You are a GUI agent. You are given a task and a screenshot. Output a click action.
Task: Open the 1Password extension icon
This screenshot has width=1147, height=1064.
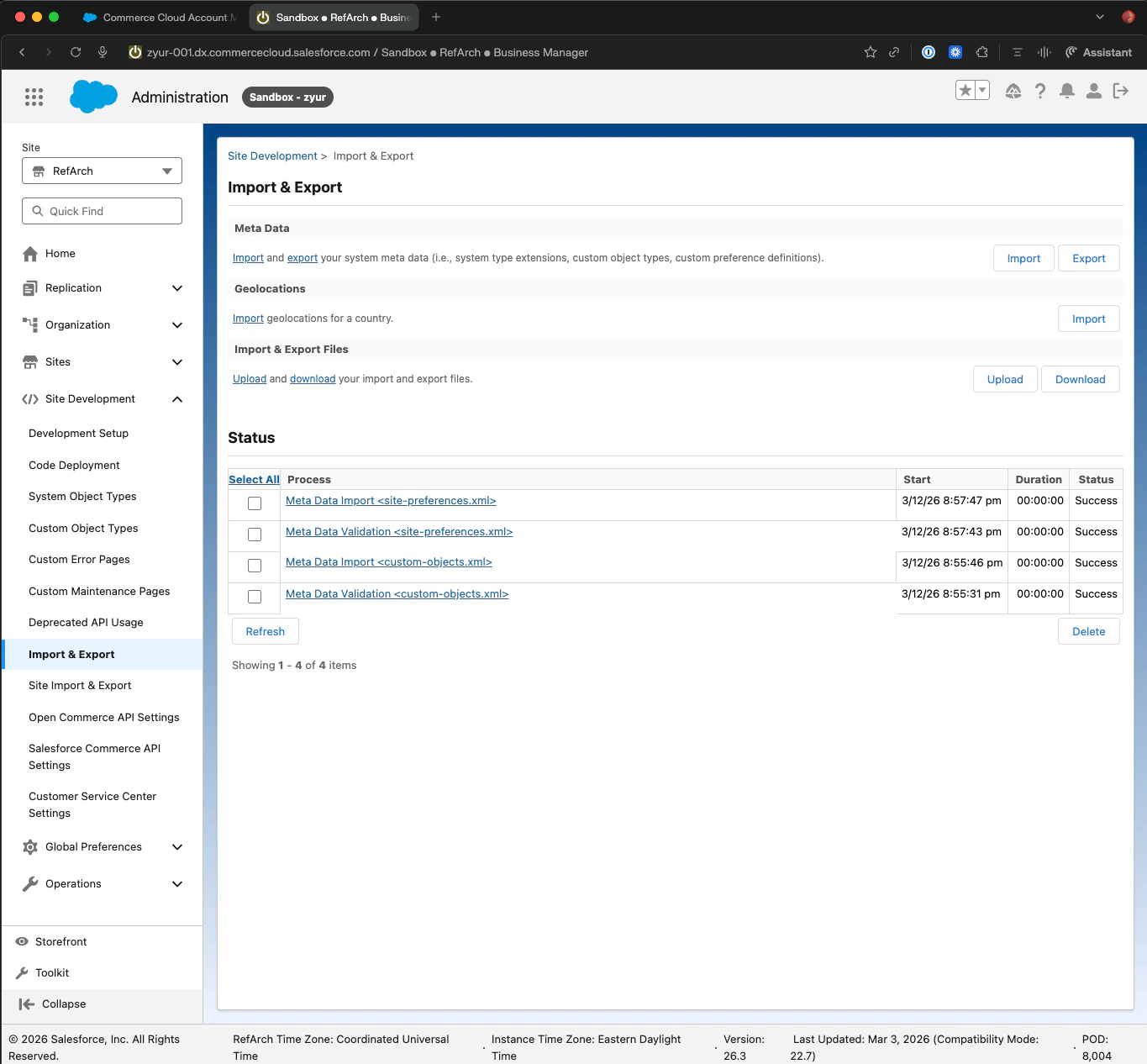pyautogui.click(x=929, y=52)
